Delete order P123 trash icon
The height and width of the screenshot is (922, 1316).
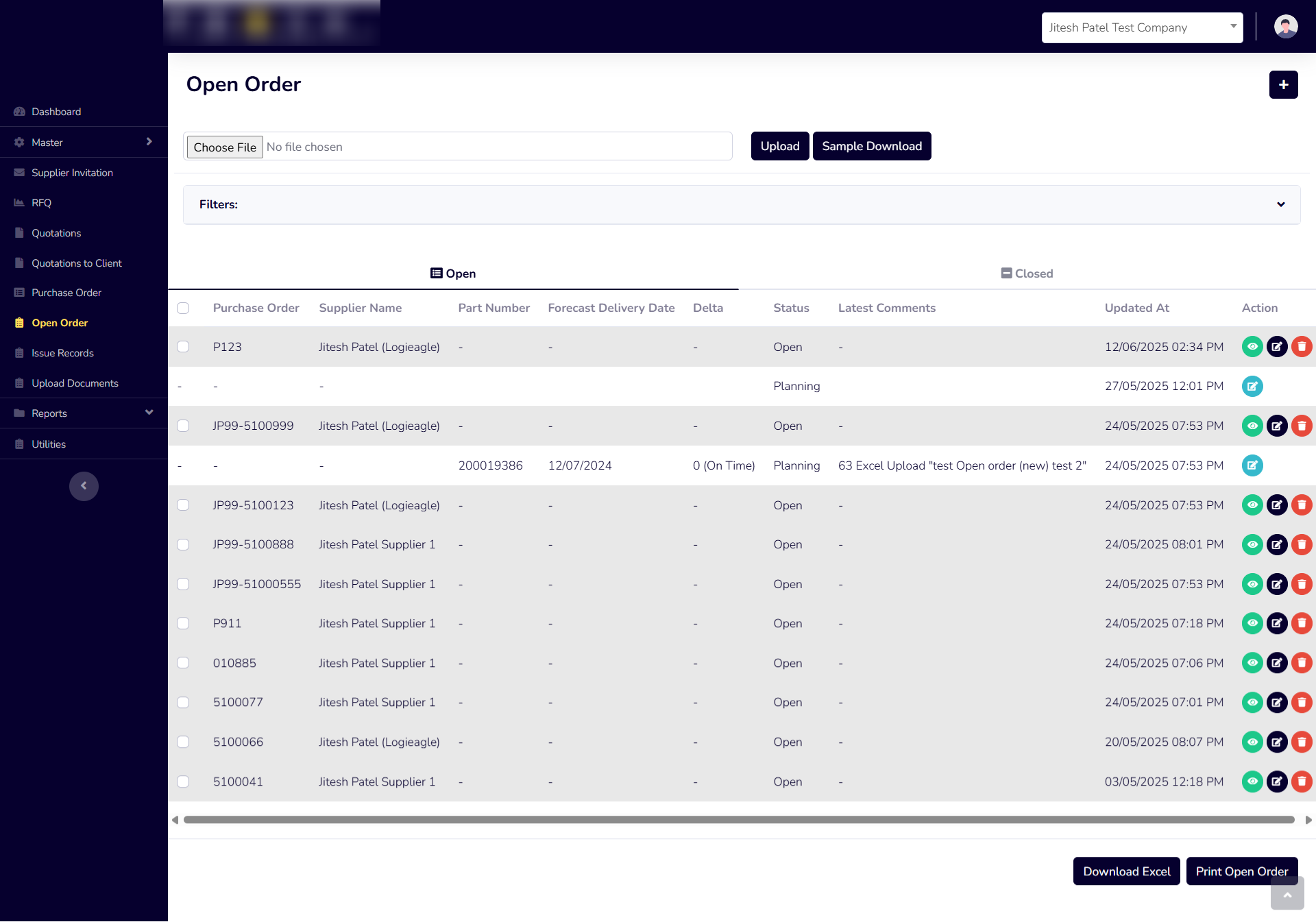click(1302, 347)
